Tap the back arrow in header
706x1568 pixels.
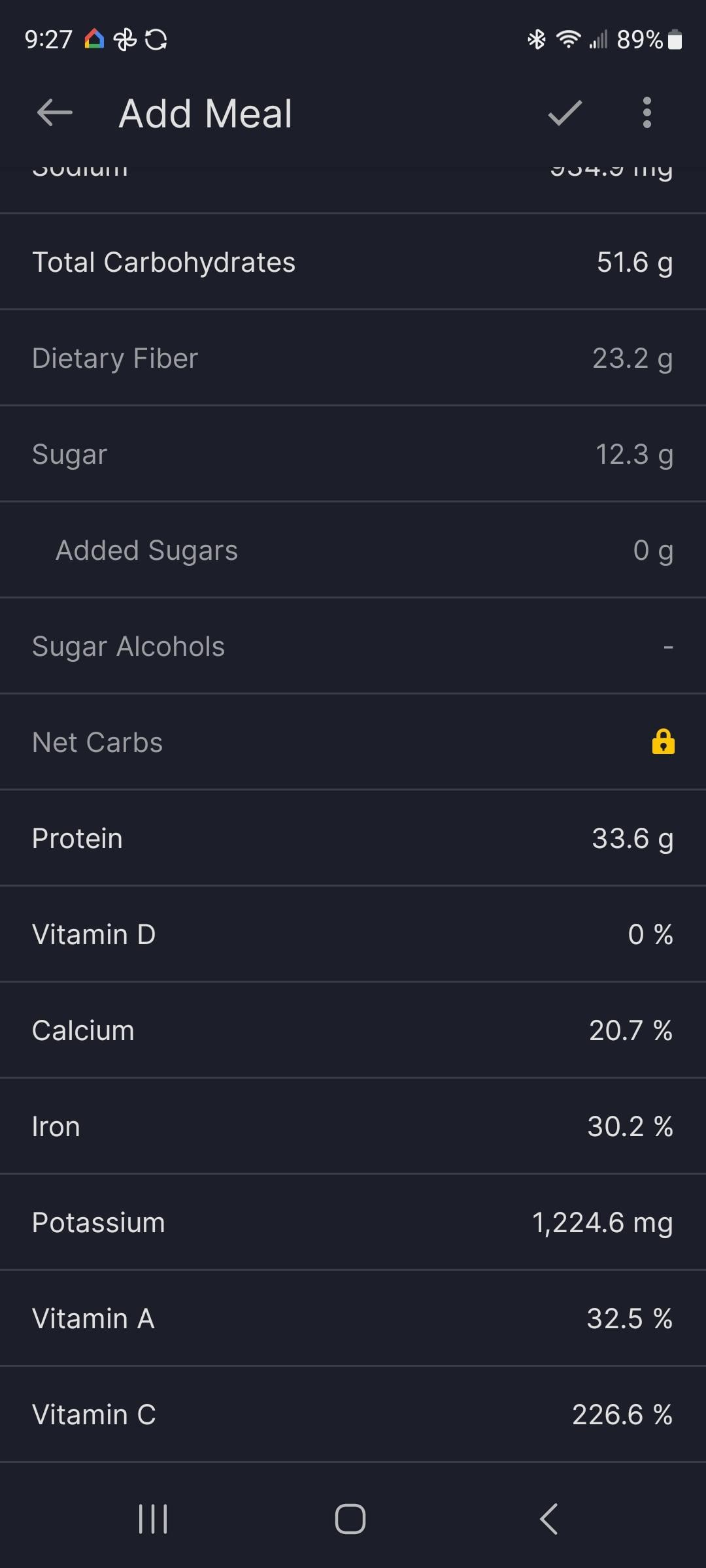pos(54,113)
